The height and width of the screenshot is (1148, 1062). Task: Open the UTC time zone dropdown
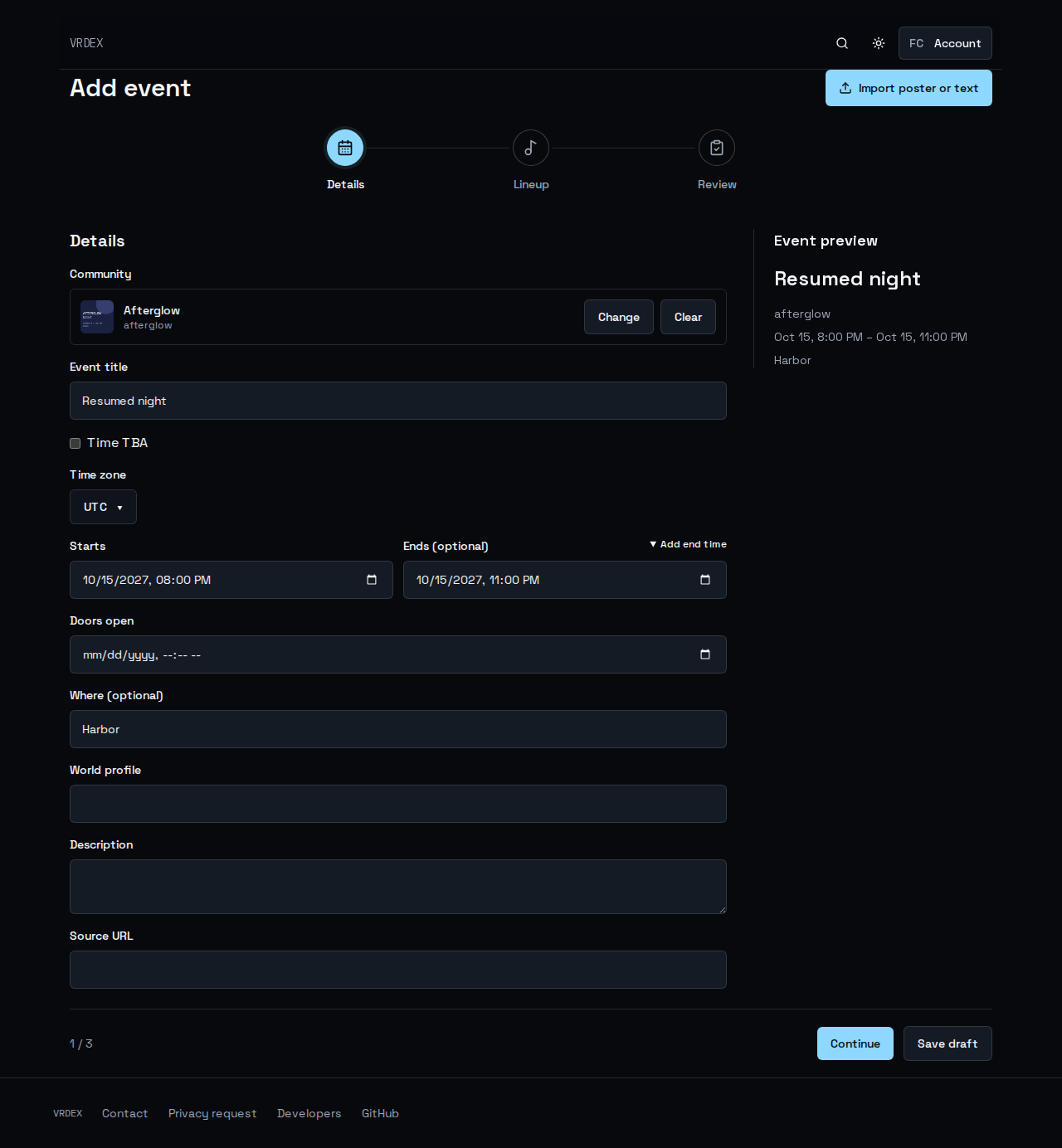coord(103,507)
